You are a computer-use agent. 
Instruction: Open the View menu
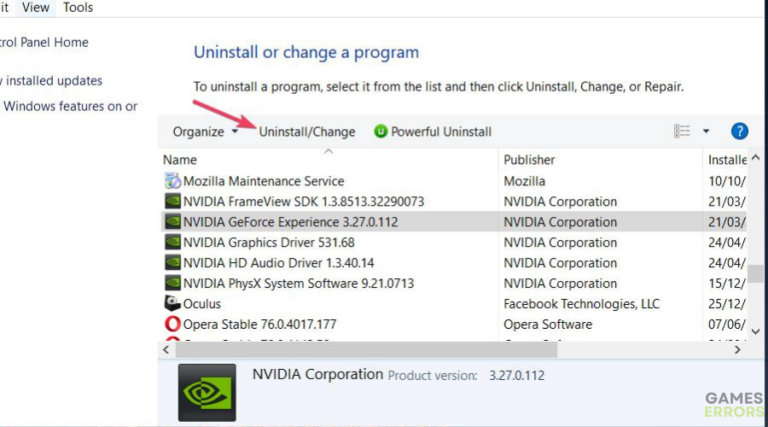pos(36,7)
